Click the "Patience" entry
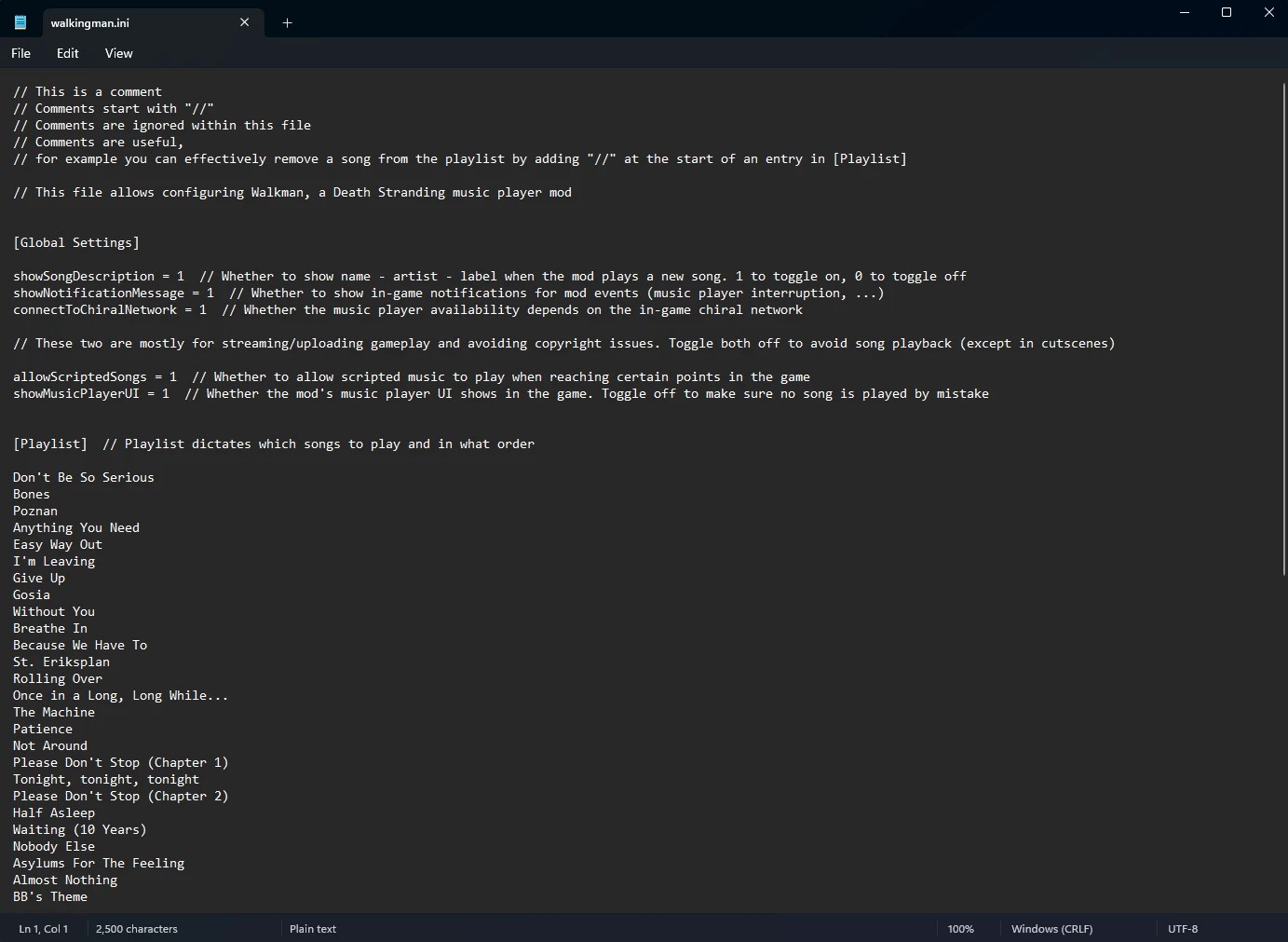Image resolution: width=1288 pixels, height=942 pixels. 43,729
